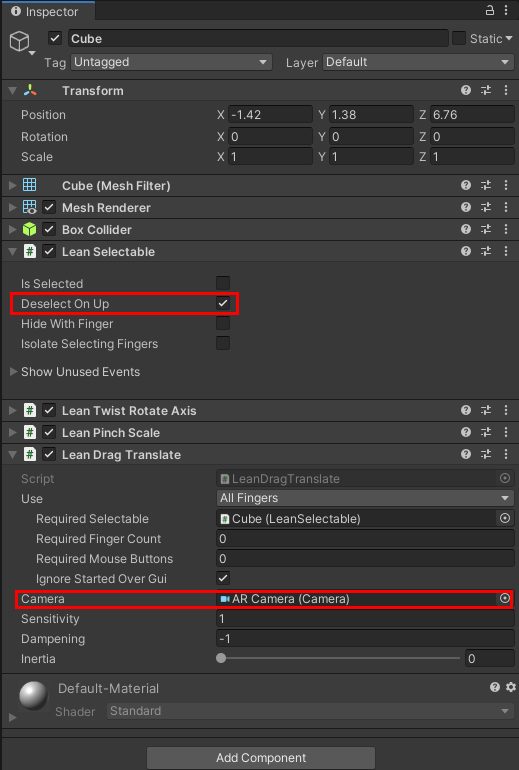Click the Cube GameObject icon picker

[22, 42]
